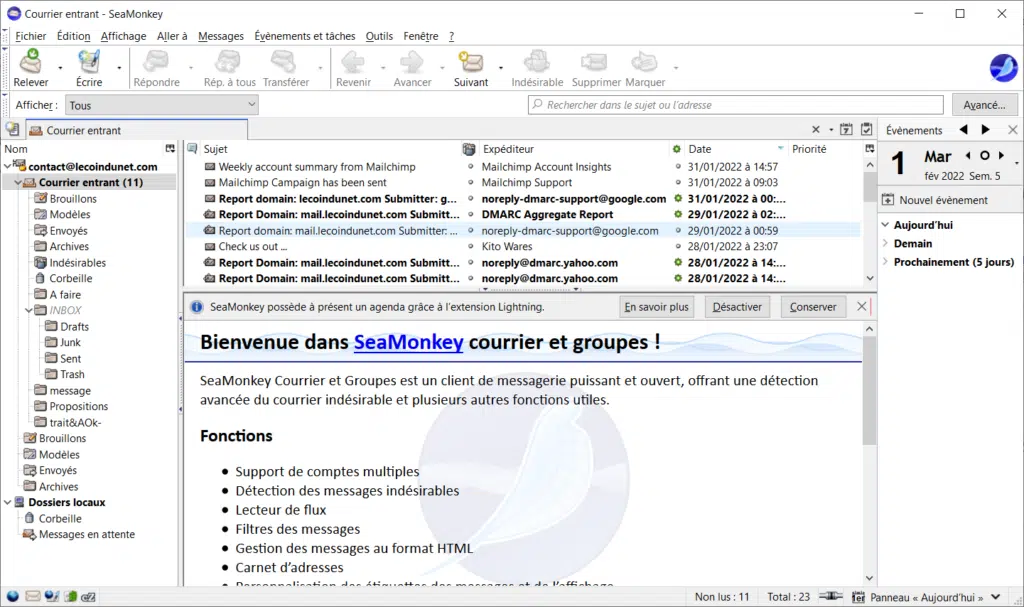Open the Suivant button dropdown arrow
Viewport: 1024px width, 607px height.
501,67
